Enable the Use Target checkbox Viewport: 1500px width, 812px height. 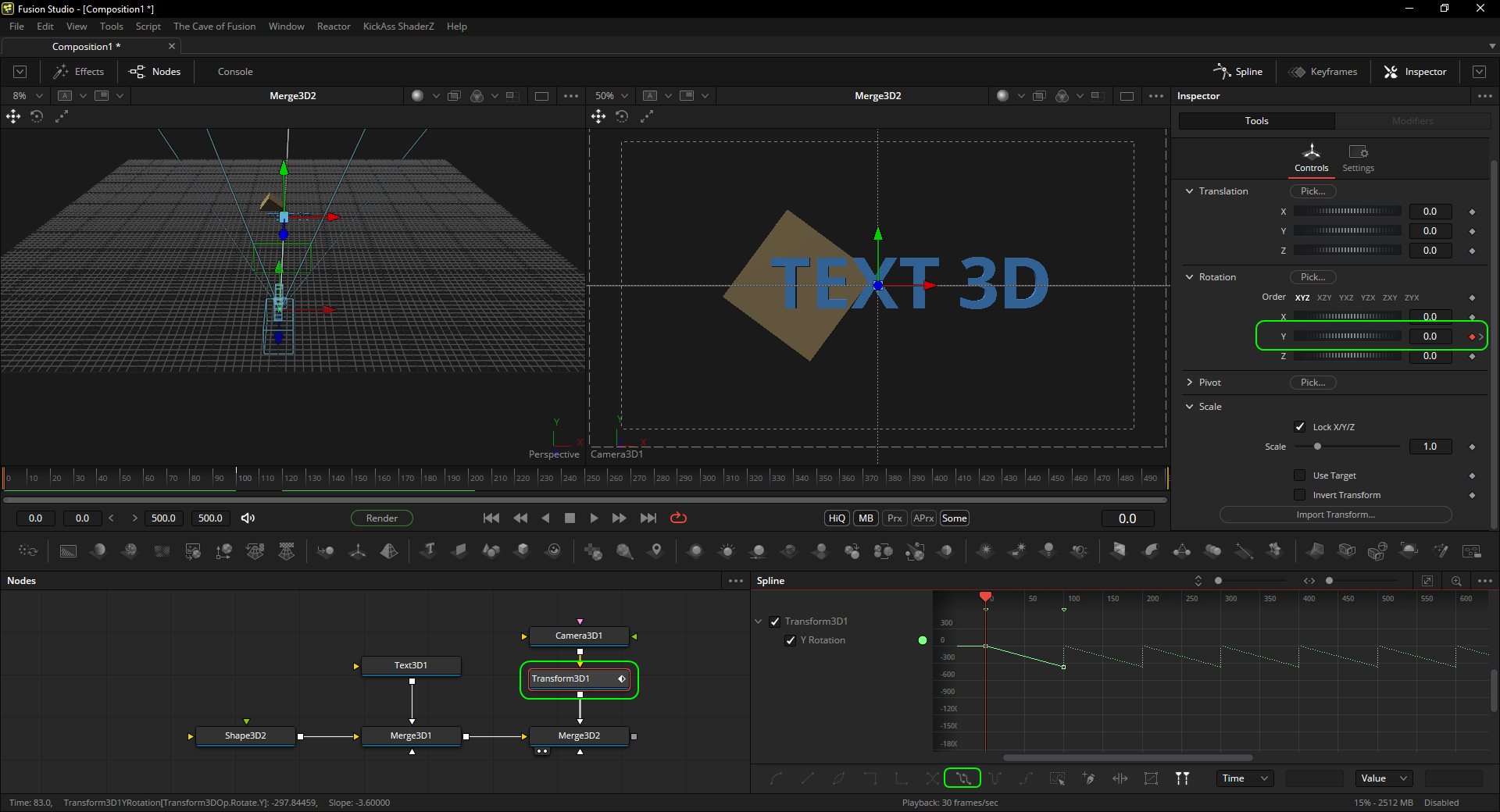coord(1300,475)
